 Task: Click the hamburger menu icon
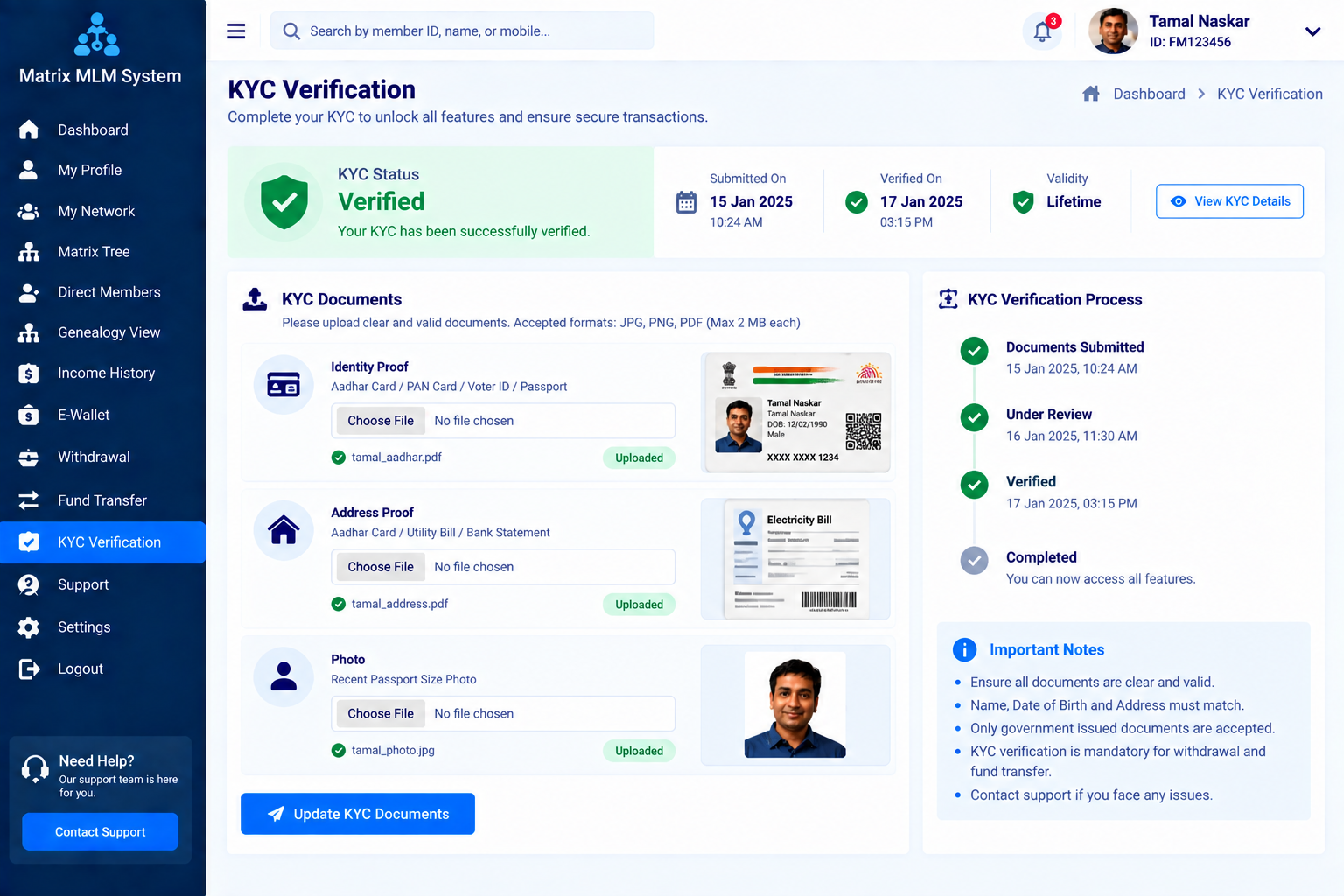236,31
